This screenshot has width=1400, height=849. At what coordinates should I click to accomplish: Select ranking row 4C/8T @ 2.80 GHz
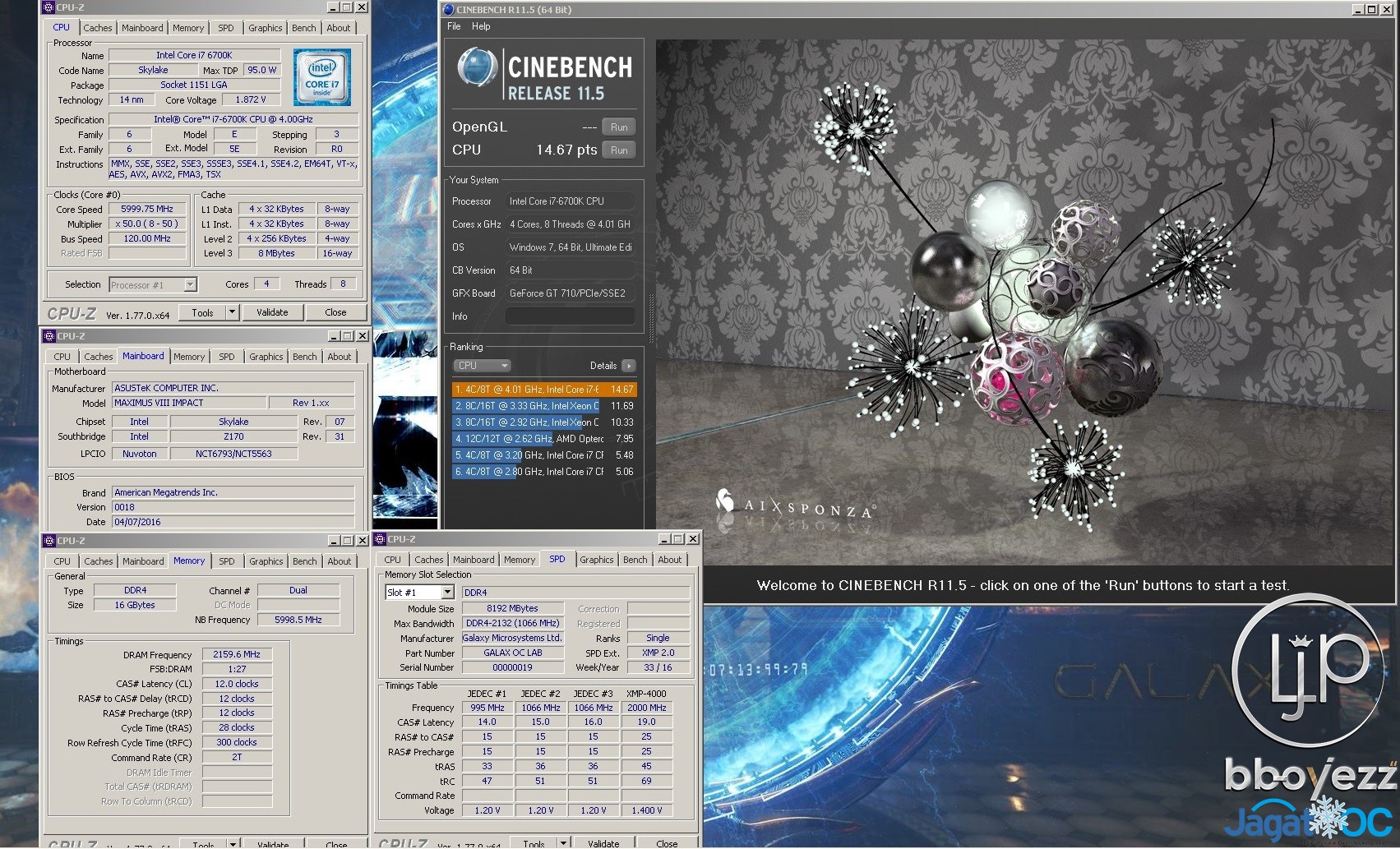coord(543,472)
